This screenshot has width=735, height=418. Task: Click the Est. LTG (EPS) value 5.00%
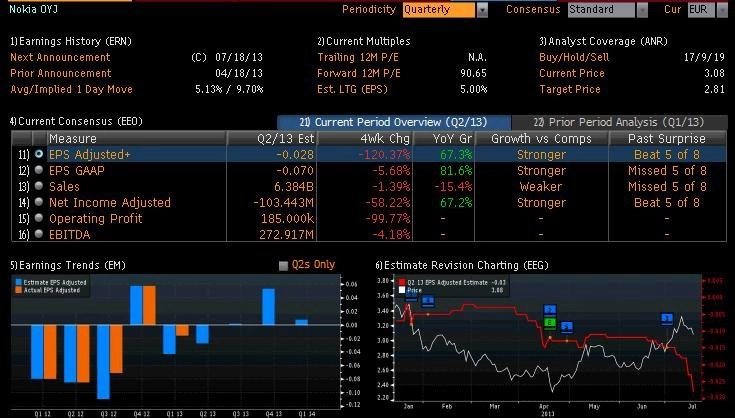coord(473,89)
